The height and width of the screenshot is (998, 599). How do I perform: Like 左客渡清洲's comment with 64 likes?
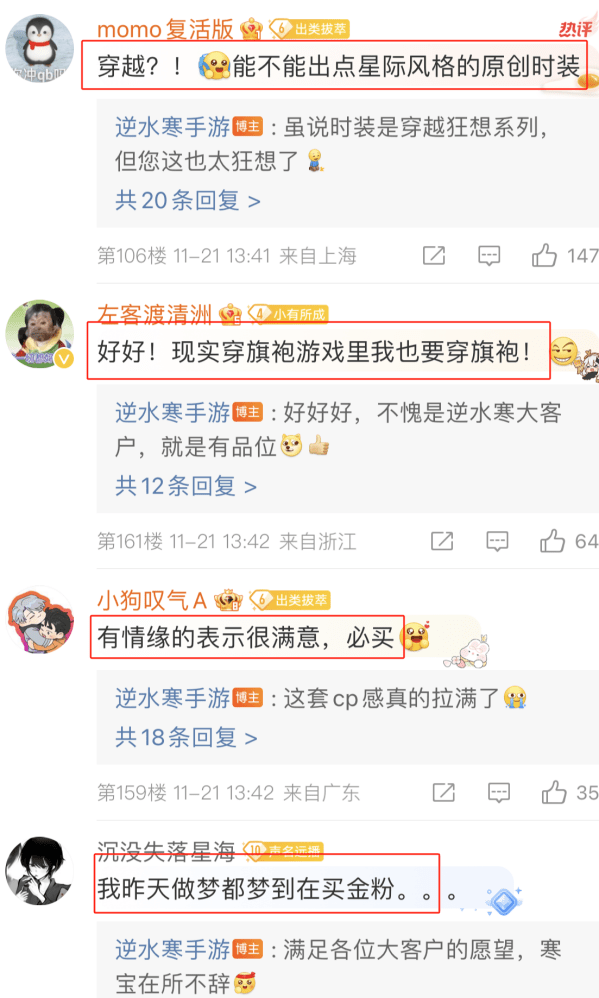coord(553,542)
